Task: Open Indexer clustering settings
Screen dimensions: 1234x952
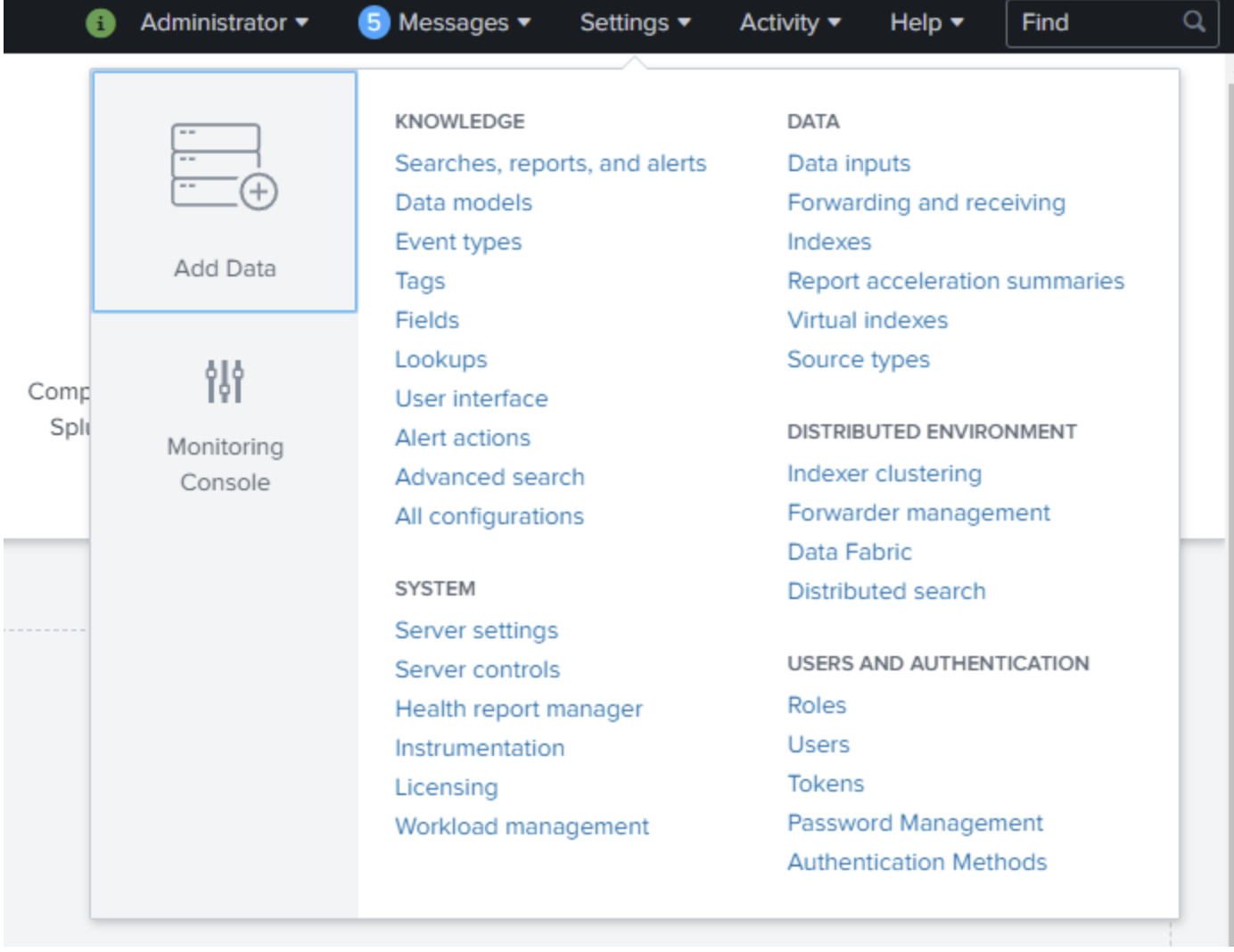Action: click(884, 473)
